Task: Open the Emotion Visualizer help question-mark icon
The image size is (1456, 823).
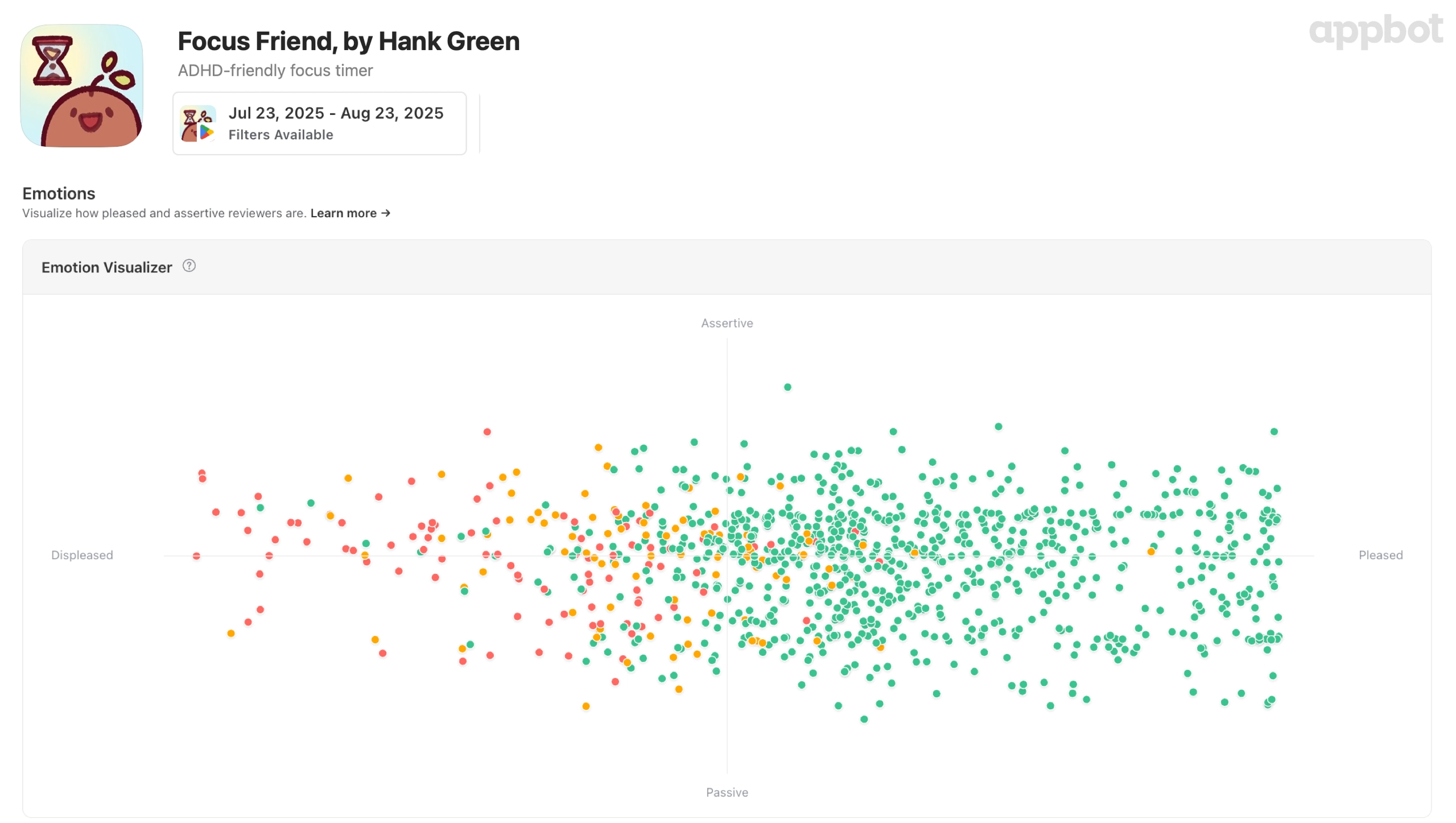Action: coord(189,266)
